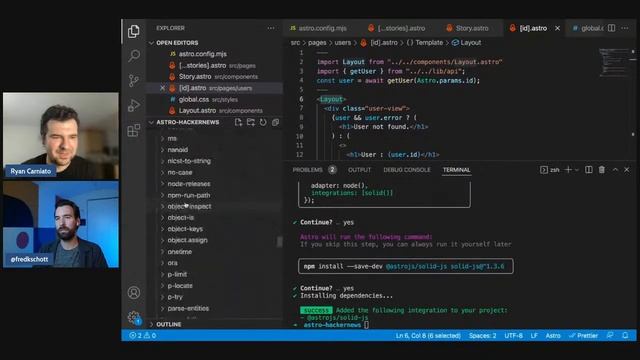Click Explorer more actions ellipsis

pyautogui.click(x=271, y=28)
